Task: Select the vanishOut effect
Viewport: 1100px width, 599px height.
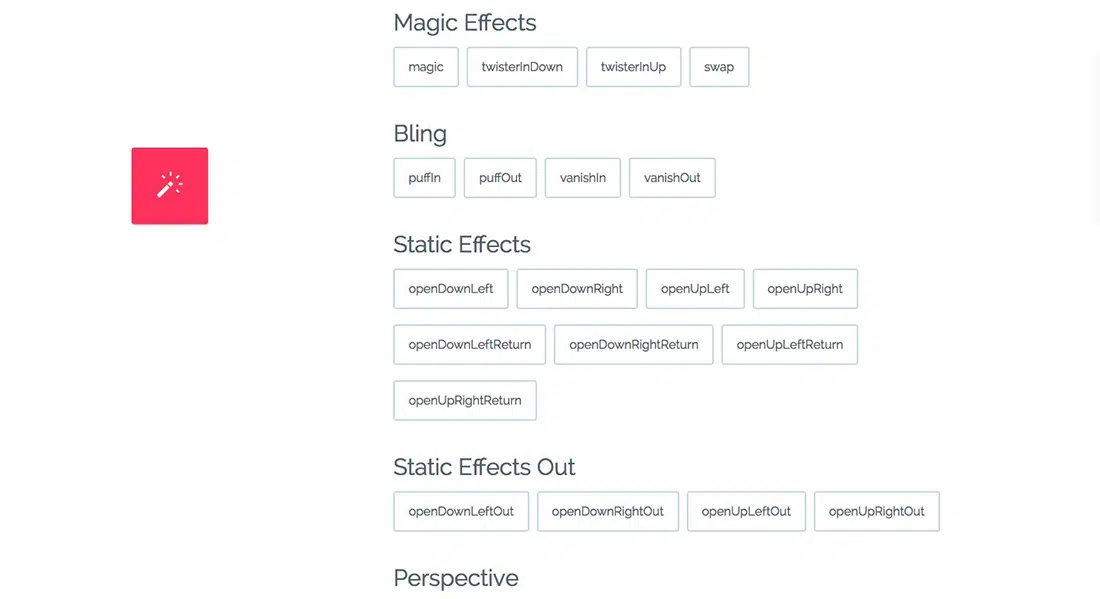Action: coord(672,178)
